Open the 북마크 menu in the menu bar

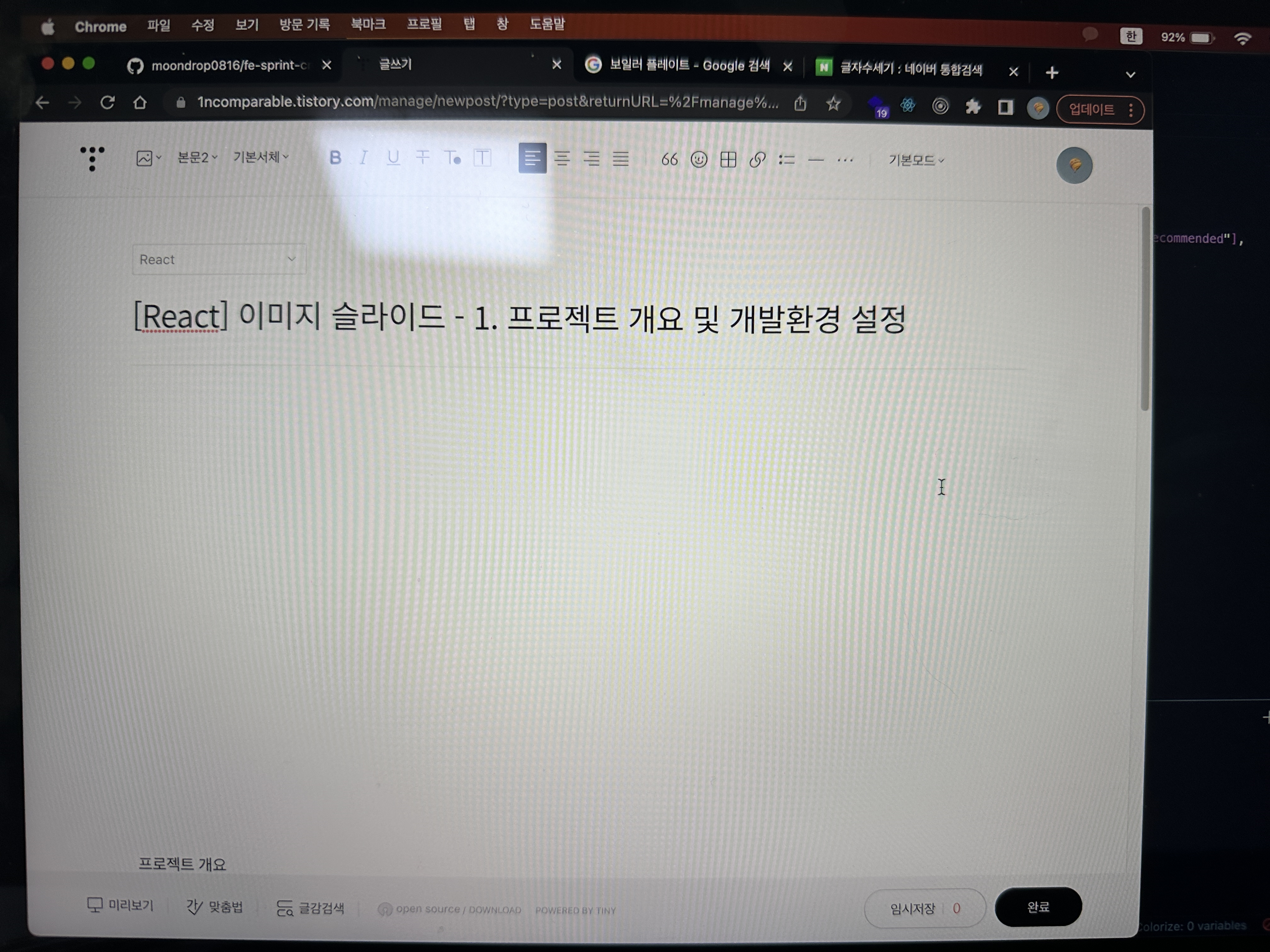click(368, 25)
